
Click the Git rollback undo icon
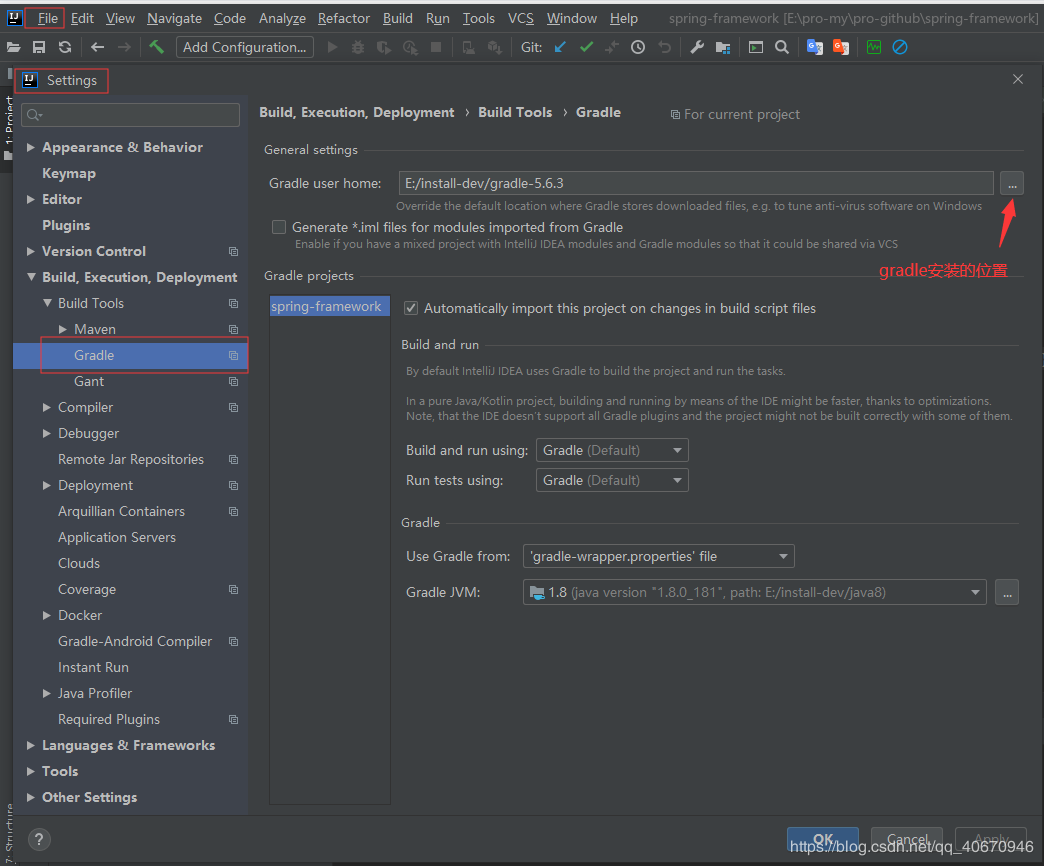click(x=664, y=47)
